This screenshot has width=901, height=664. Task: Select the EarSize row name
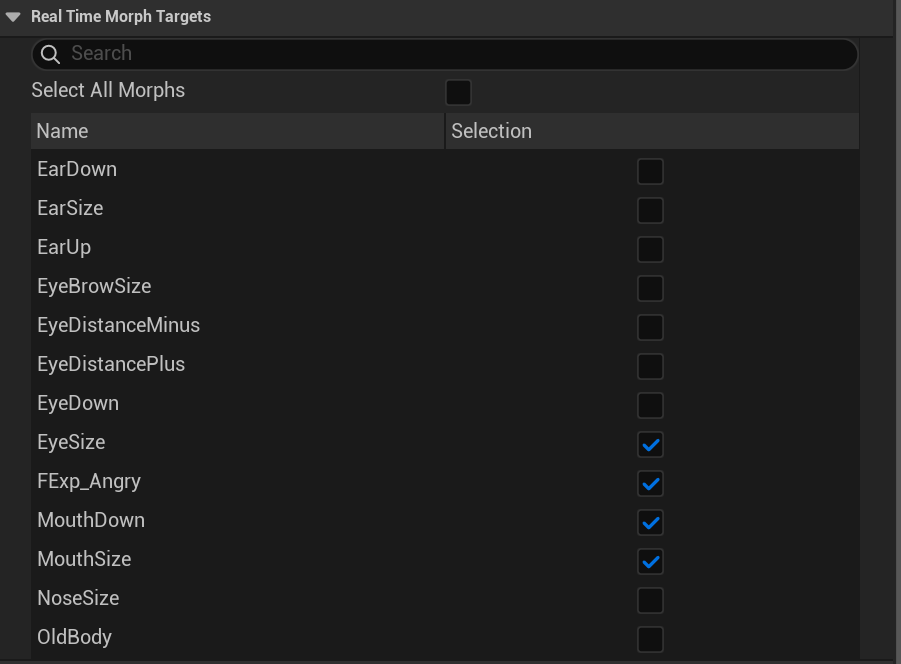point(70,209)
